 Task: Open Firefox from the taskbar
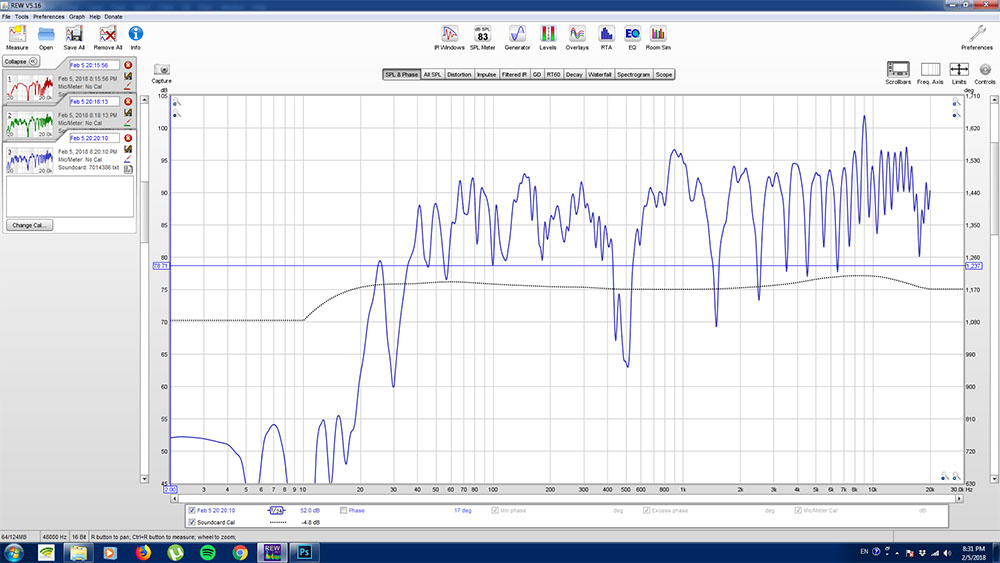click(143, 552)
